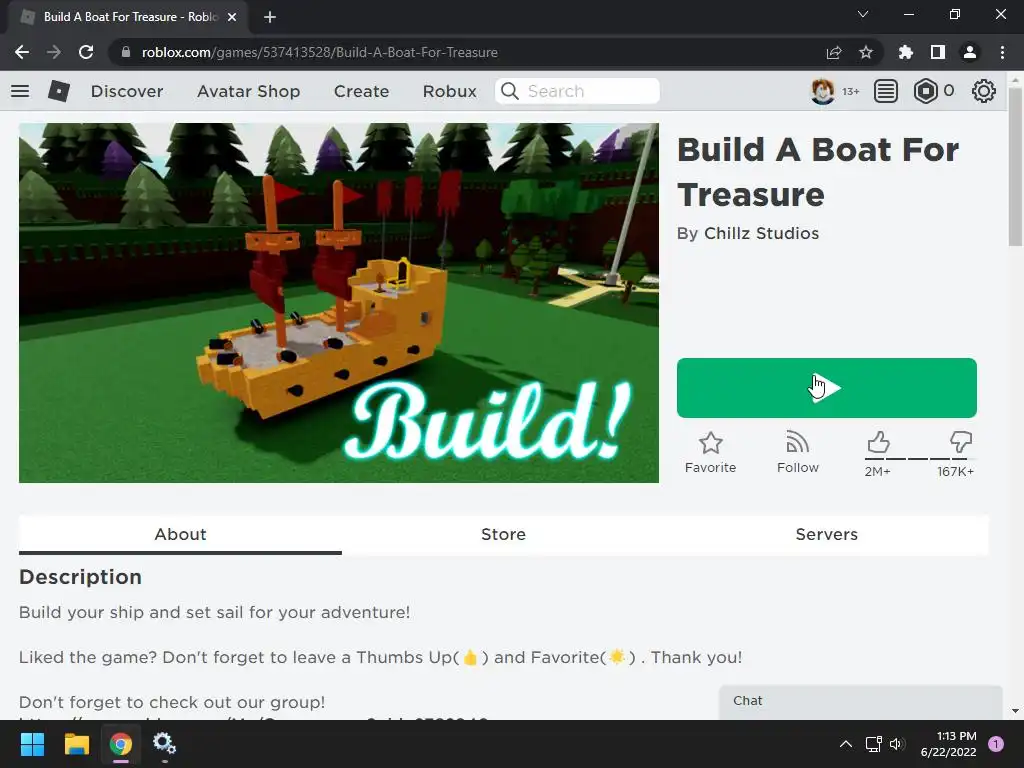
Task: Go to the Create page
Action: point(361,91)
